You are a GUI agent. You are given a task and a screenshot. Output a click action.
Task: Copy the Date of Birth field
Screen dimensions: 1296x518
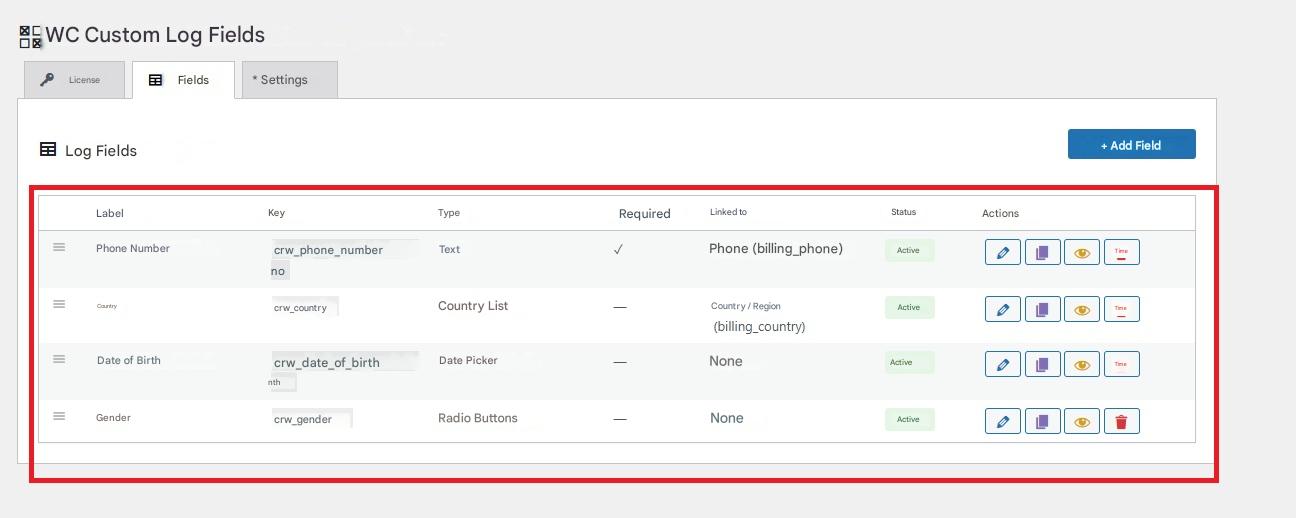tap(1042, 365)
